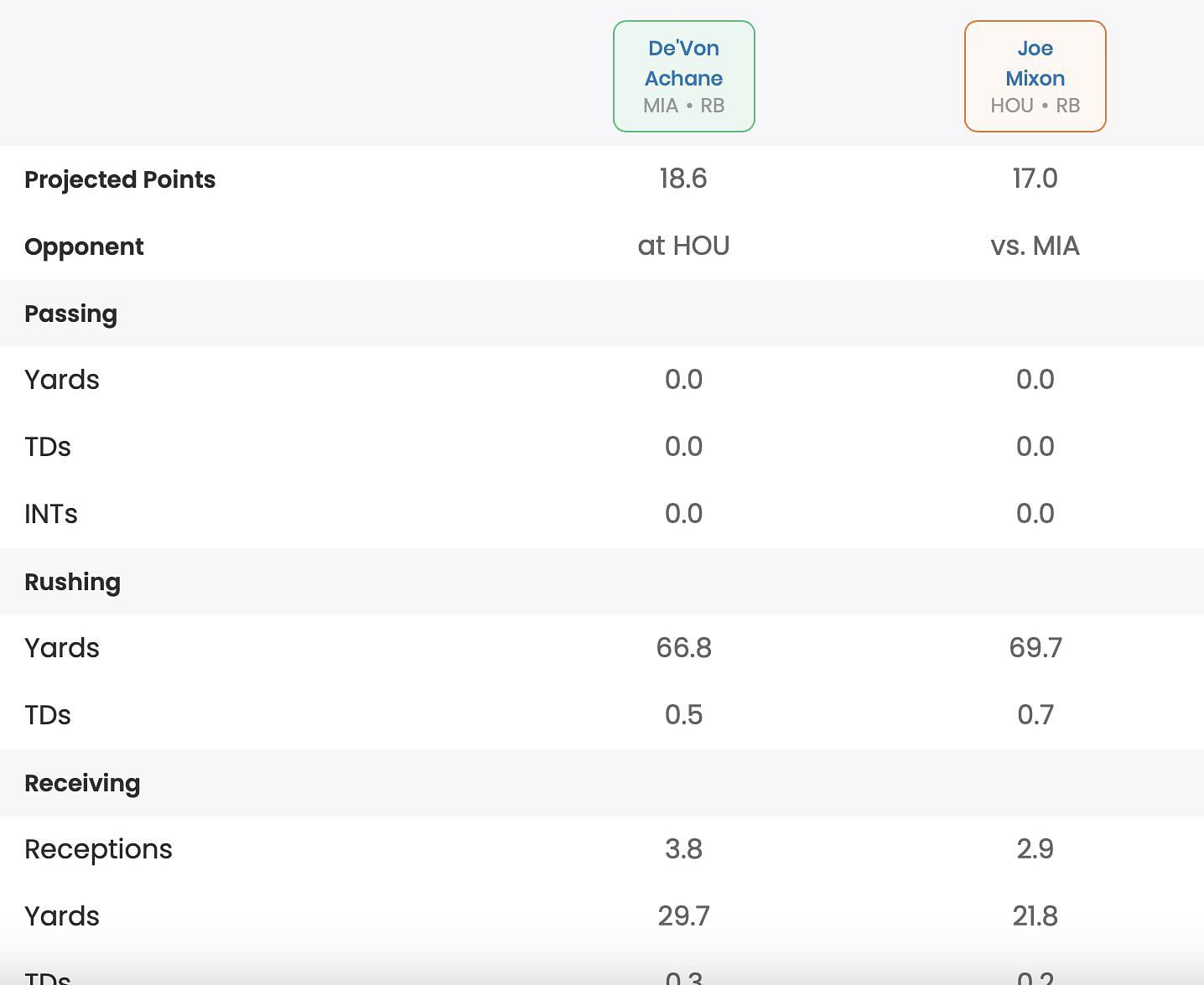The image size is (1204, 985).
Task: Click Mixon's 2.9 receptions value
Action: [x=1035, y=849]
